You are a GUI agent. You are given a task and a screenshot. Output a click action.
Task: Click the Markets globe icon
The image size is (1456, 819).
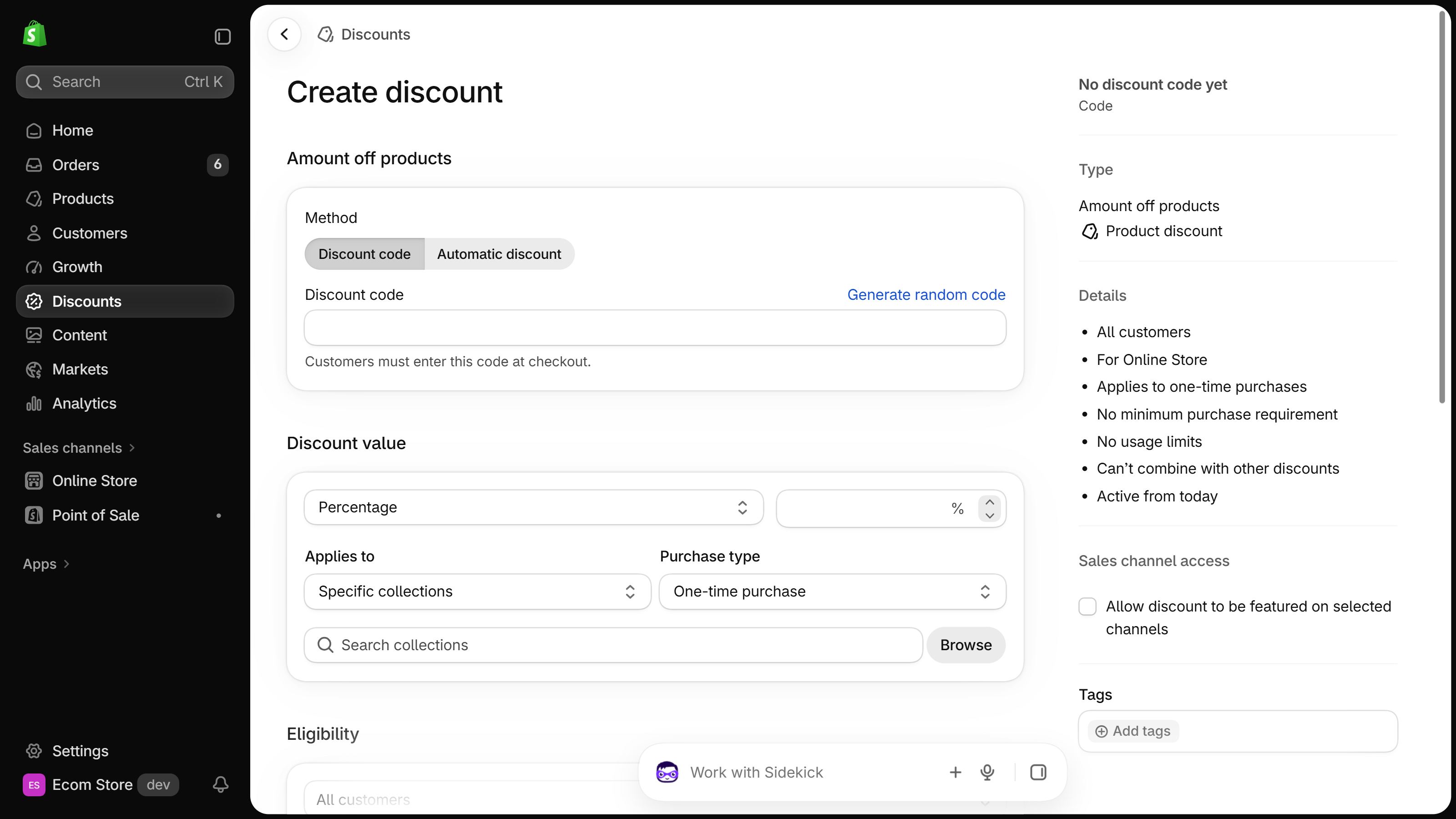point(34,369)
